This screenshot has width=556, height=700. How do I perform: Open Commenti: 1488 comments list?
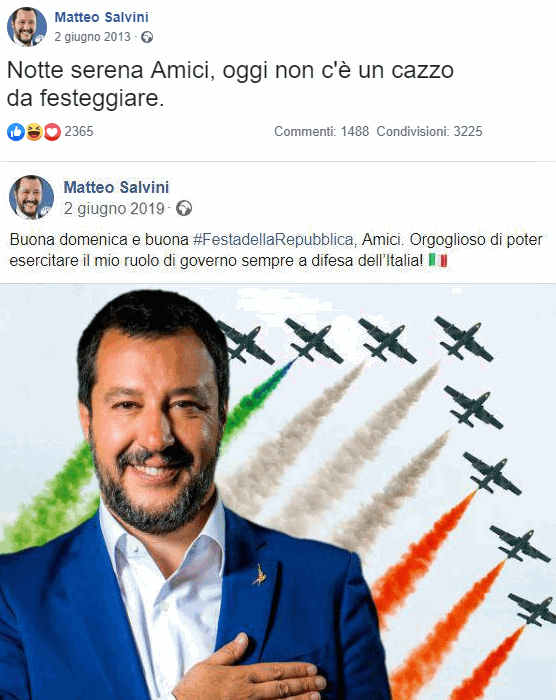[x=322, y=131]
